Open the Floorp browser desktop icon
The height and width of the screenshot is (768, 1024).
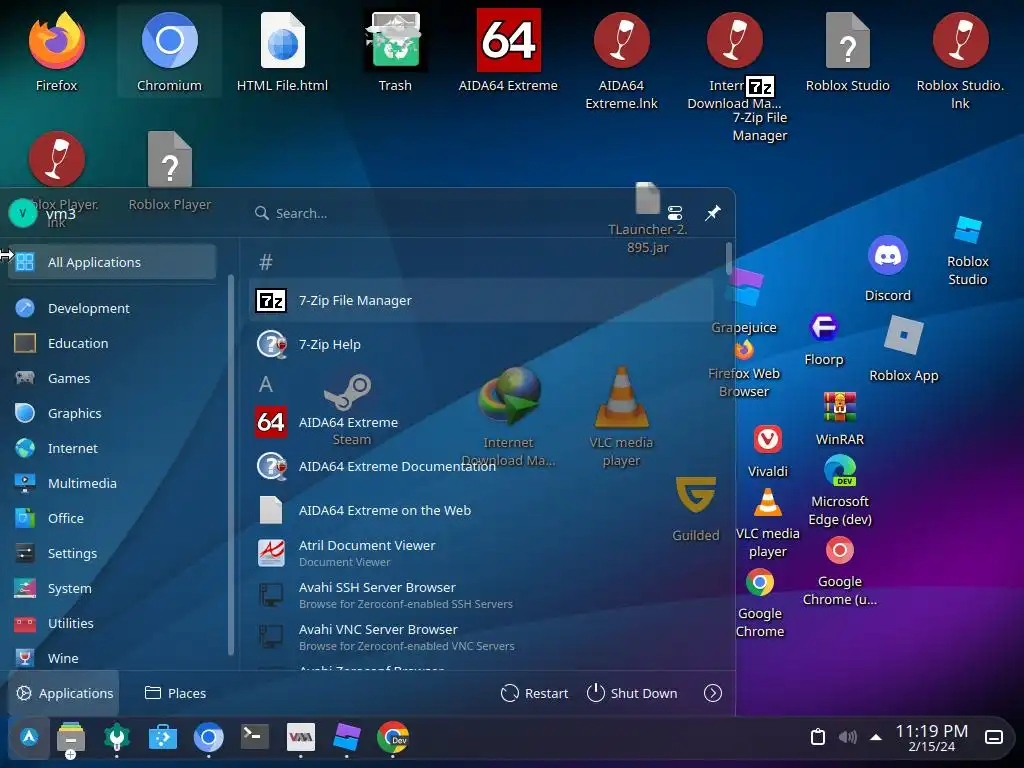pyautogui.click(x=824, y=340)
